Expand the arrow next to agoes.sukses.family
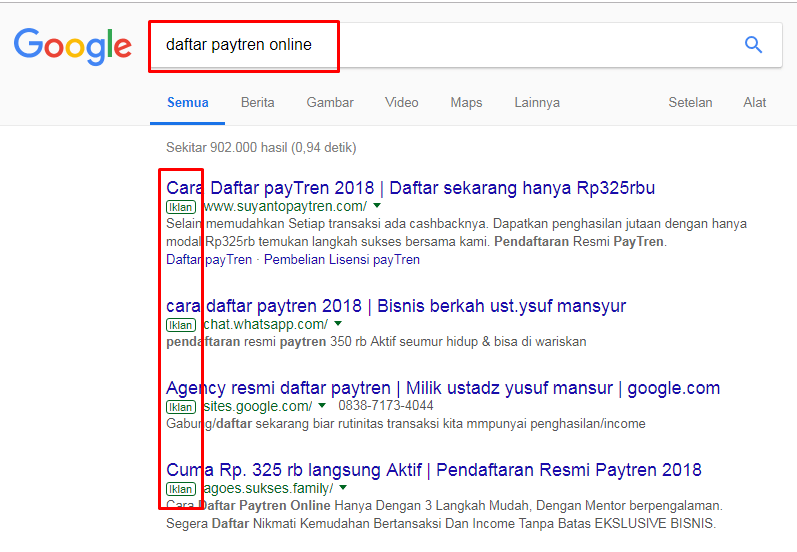Screen dimensions: 797x552 click(344, 487)
